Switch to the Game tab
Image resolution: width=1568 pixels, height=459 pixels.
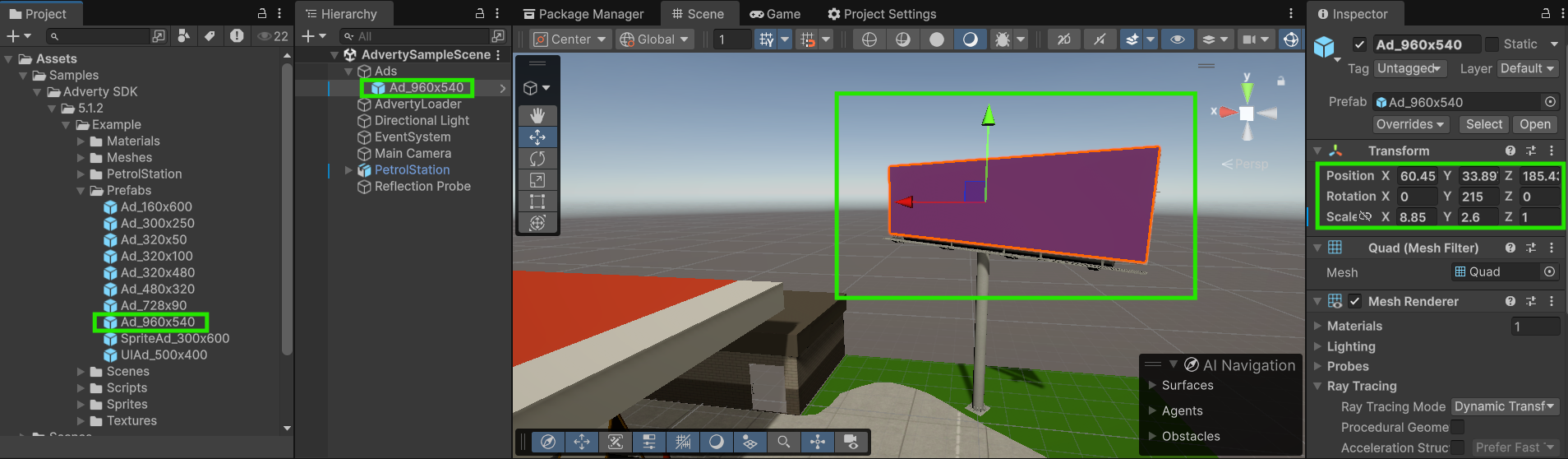(775, 14)
